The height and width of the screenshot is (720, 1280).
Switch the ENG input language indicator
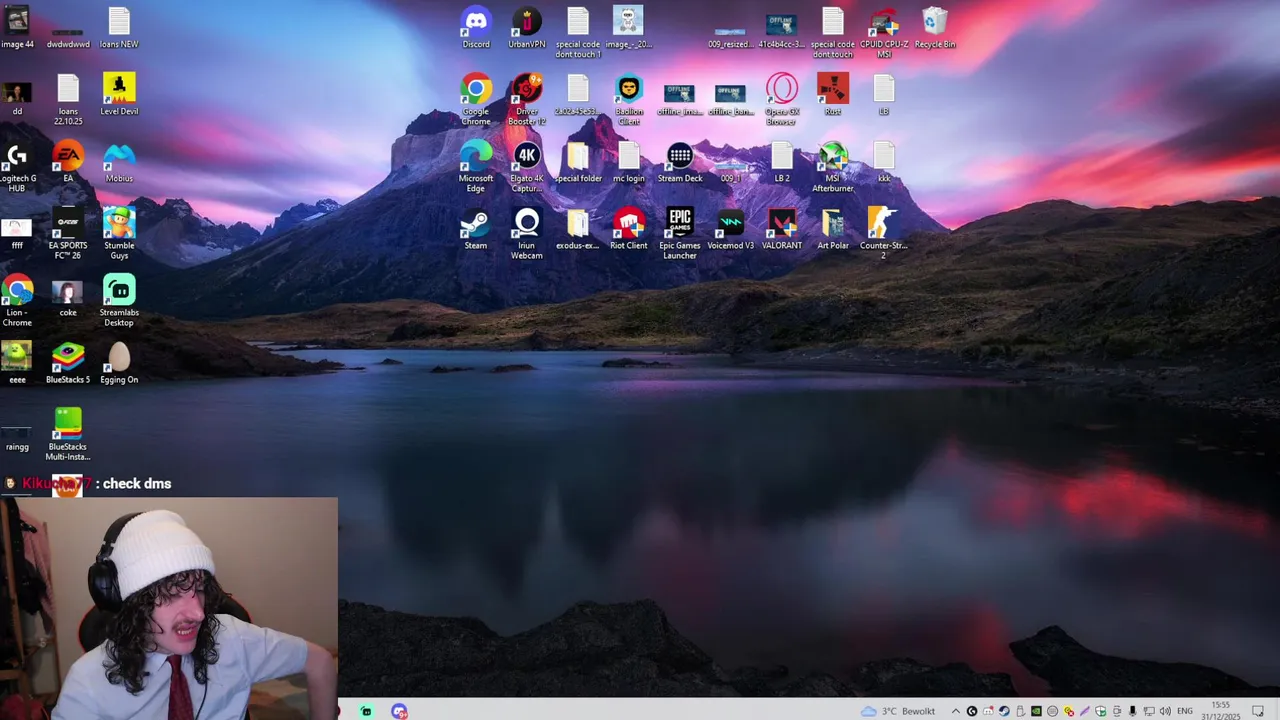(1185, 711)
